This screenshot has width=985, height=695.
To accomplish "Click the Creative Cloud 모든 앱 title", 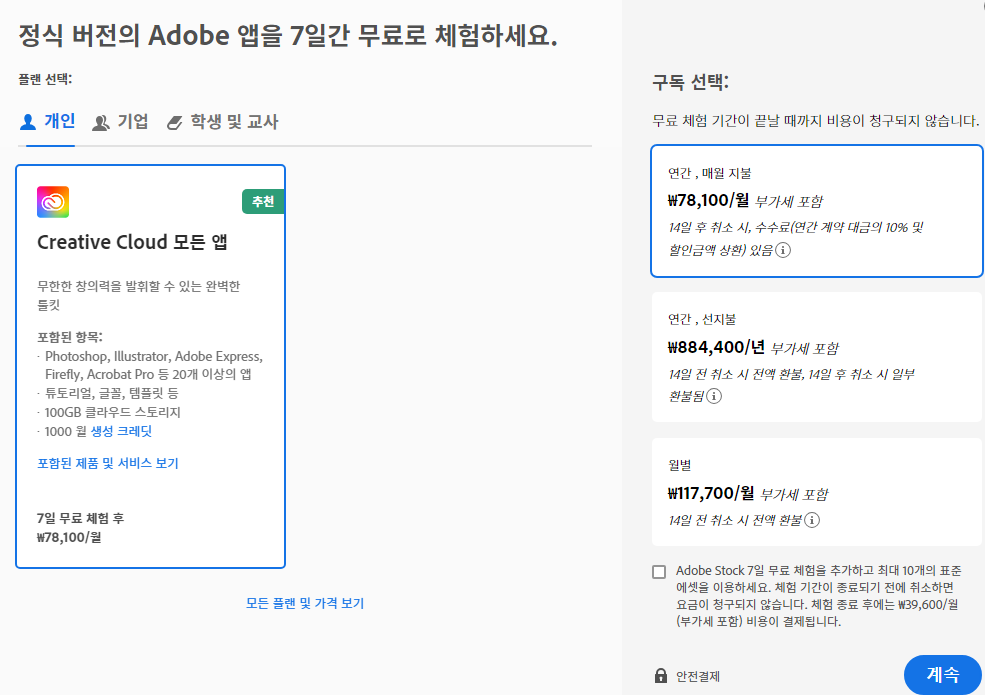I will [x=132, y=242].
